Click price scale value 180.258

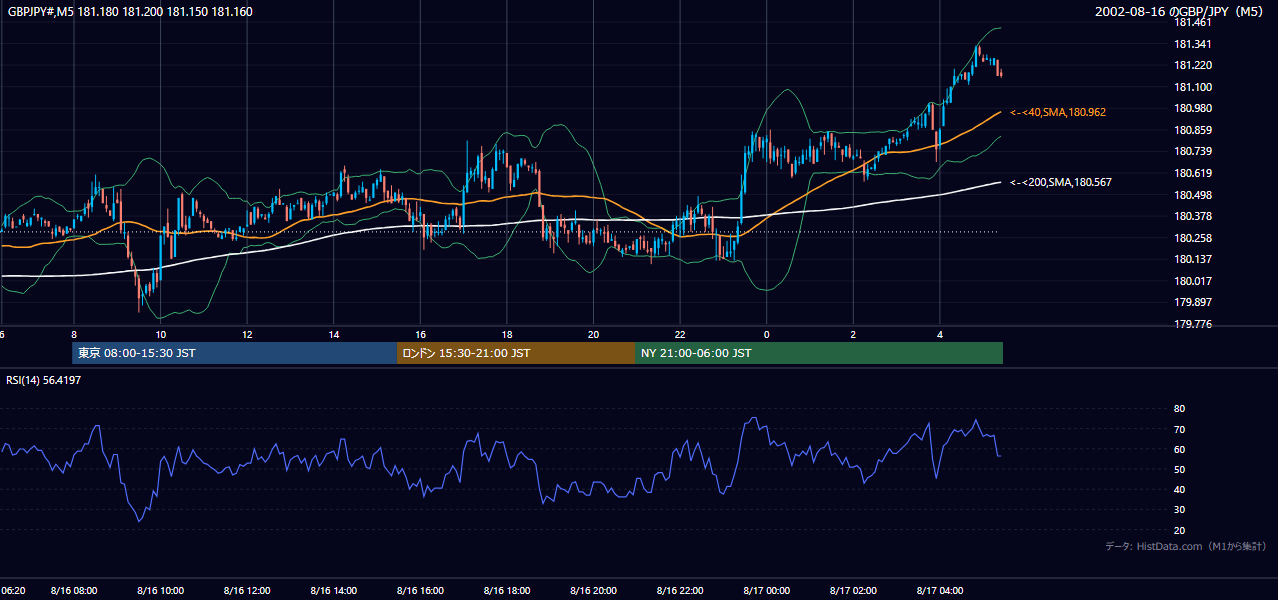pos(1193,239)
